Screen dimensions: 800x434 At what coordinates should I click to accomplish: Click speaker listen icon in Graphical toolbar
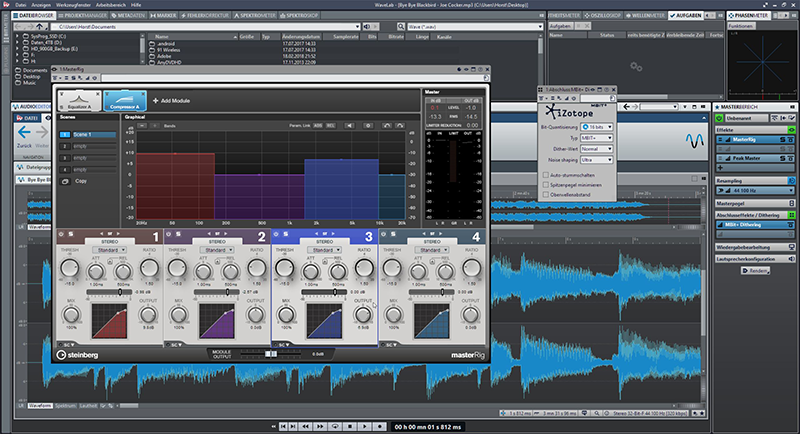coord(349,125)
